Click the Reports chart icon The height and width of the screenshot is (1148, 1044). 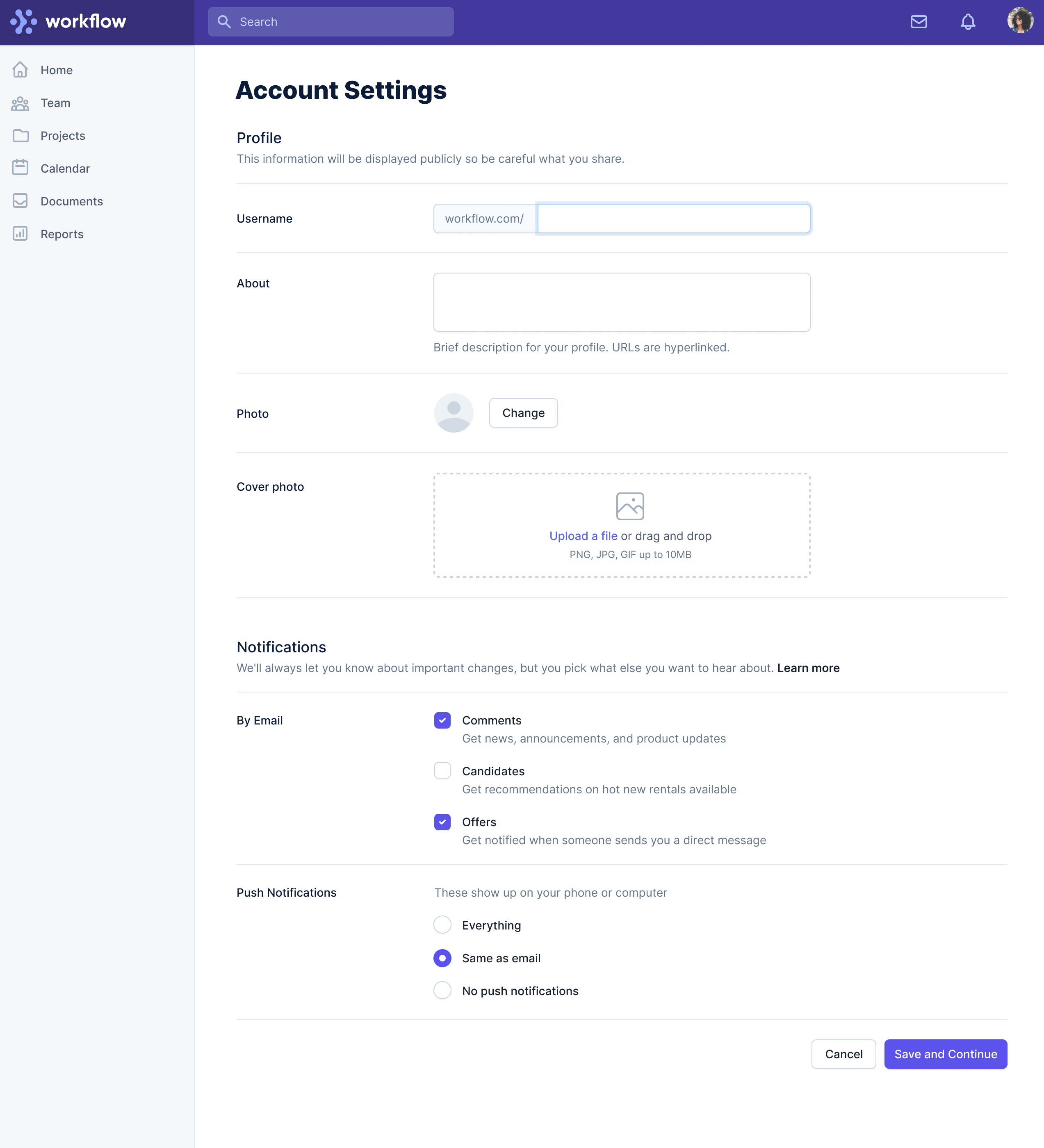click(x=20, y=233)
